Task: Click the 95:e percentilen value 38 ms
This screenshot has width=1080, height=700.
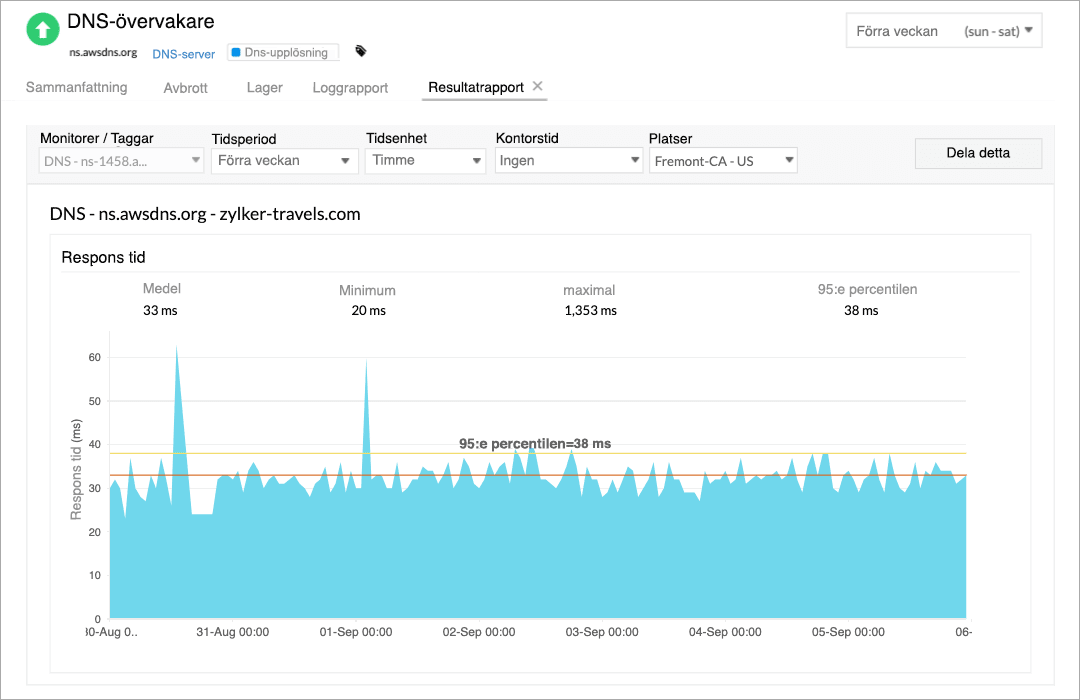Action: (x=861, y=310)
